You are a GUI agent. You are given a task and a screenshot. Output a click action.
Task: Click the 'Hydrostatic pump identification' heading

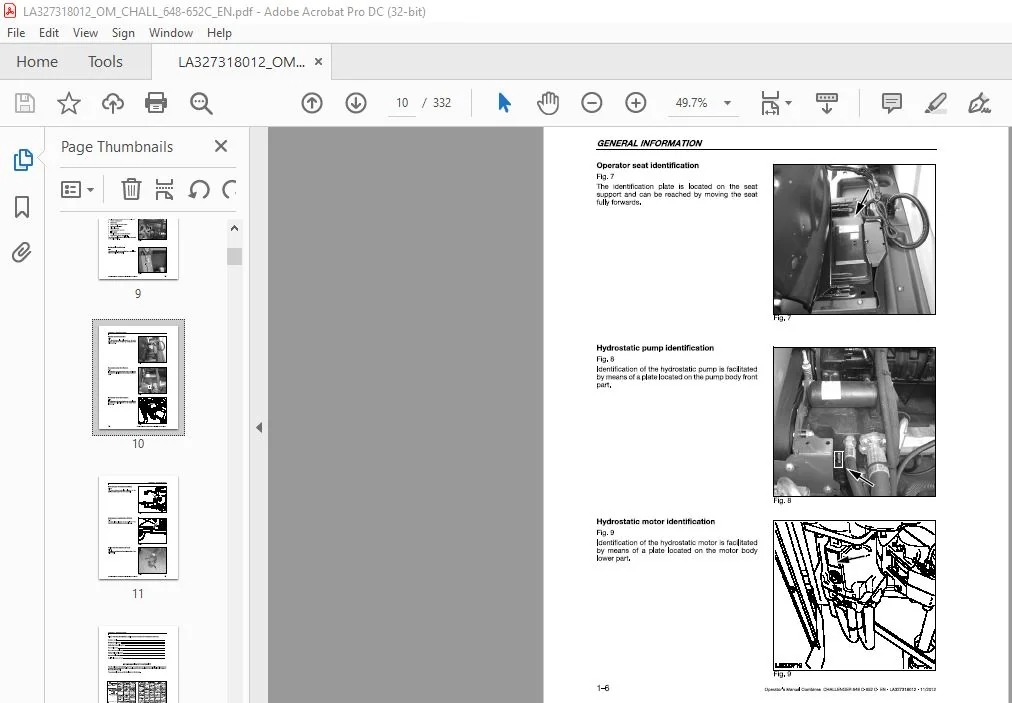655,348
